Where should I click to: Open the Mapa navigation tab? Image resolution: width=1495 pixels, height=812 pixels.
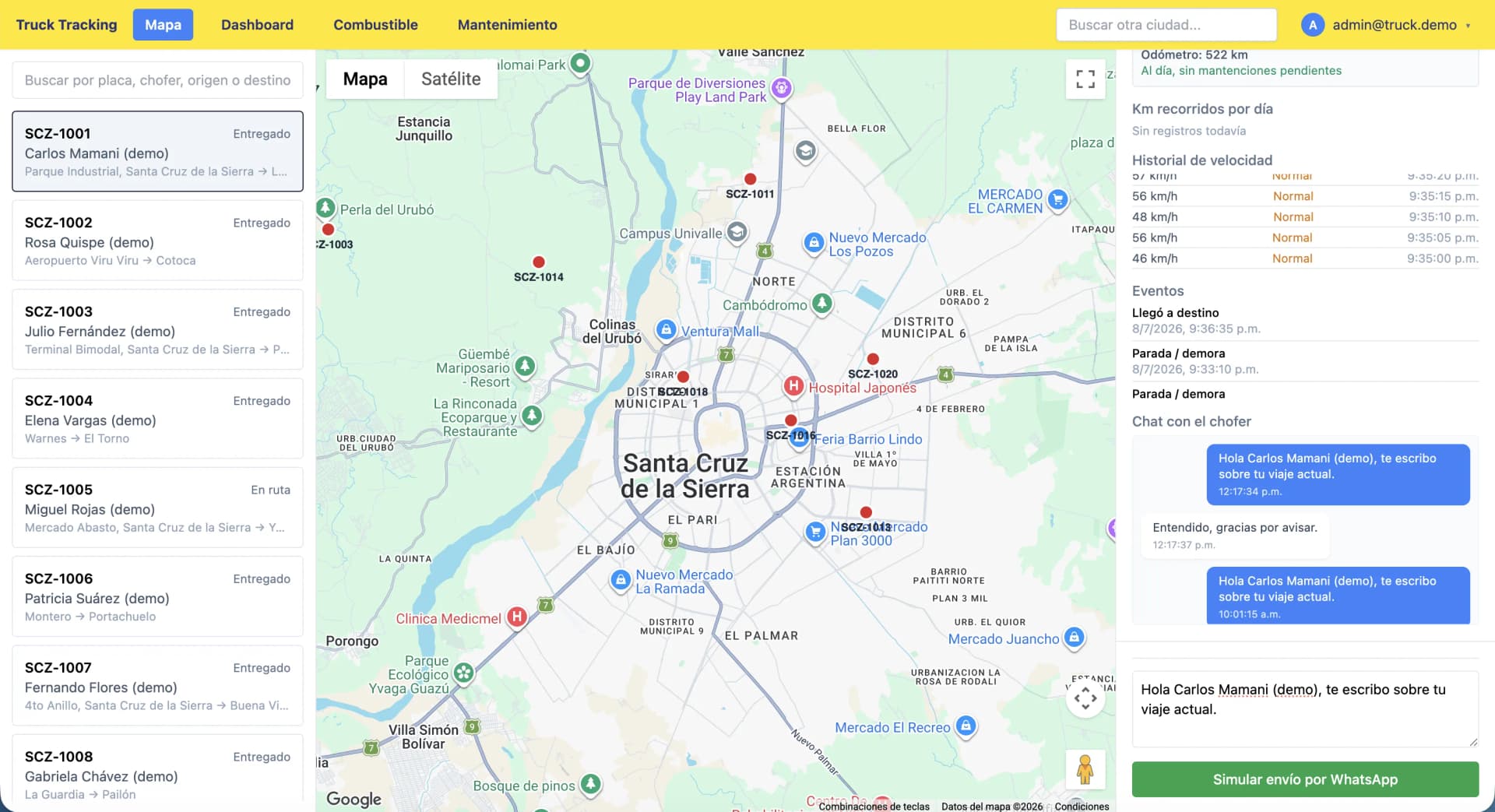[x=163, y=25]
